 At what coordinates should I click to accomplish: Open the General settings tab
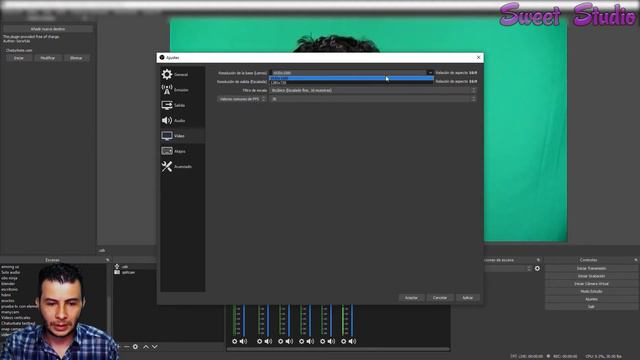pyautogui.click(x=182, y=74)
